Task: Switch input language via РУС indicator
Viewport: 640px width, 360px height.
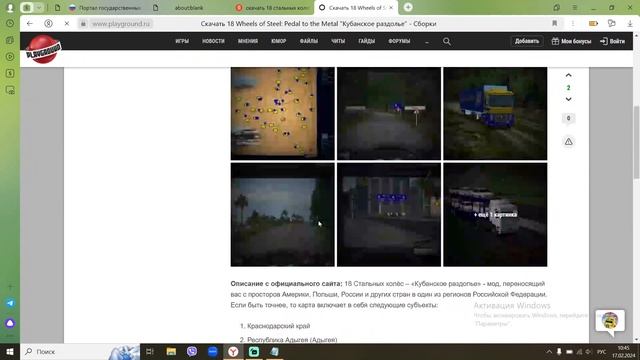Action: pyautogui.click(x=601, y=351)
